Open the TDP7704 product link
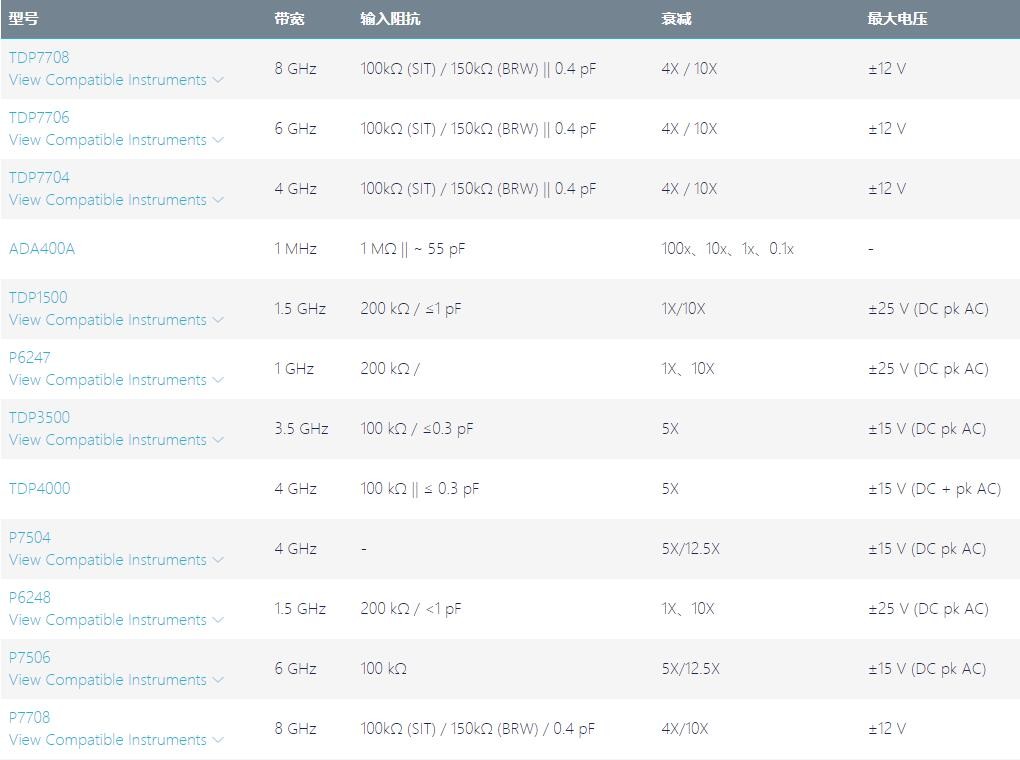This screenshot has width=1020, height=760. (39, 177)
